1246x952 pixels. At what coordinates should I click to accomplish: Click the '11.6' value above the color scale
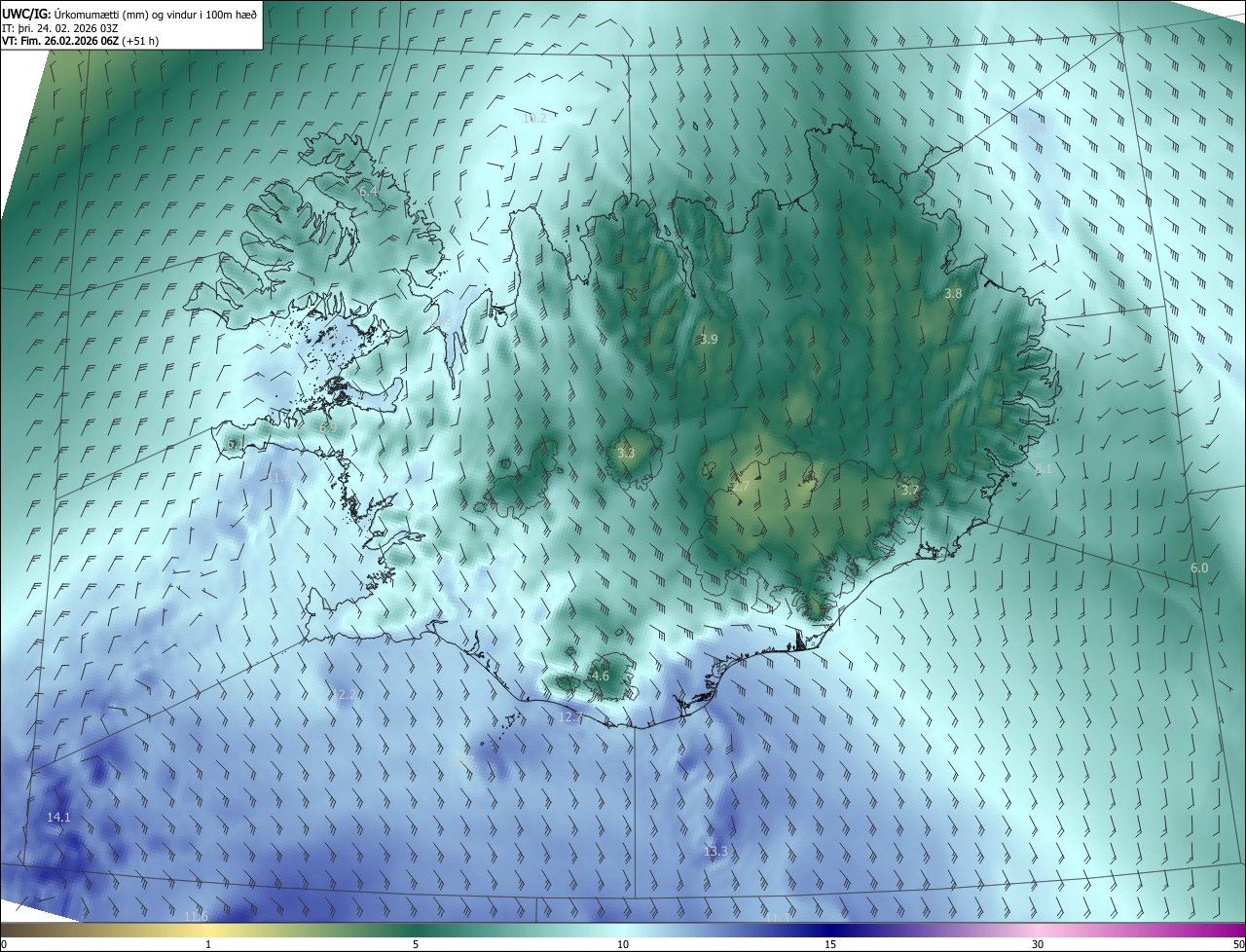coord(196,916)
